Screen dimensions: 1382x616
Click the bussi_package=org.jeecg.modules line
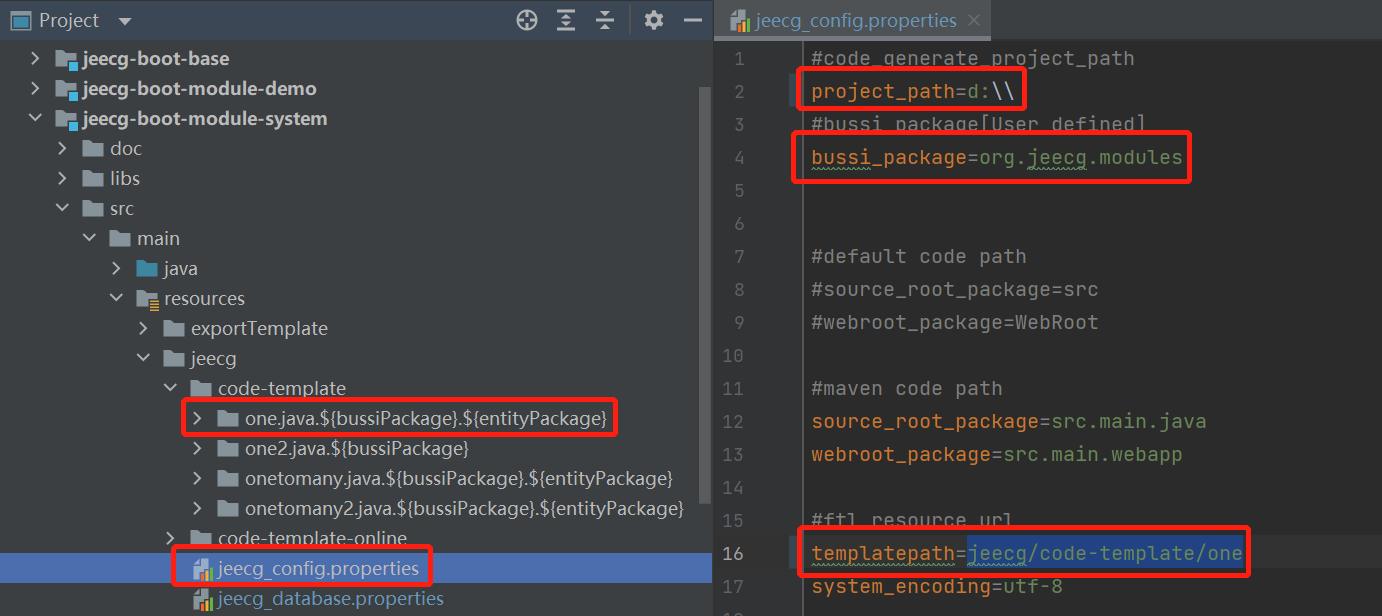[997, 158]
